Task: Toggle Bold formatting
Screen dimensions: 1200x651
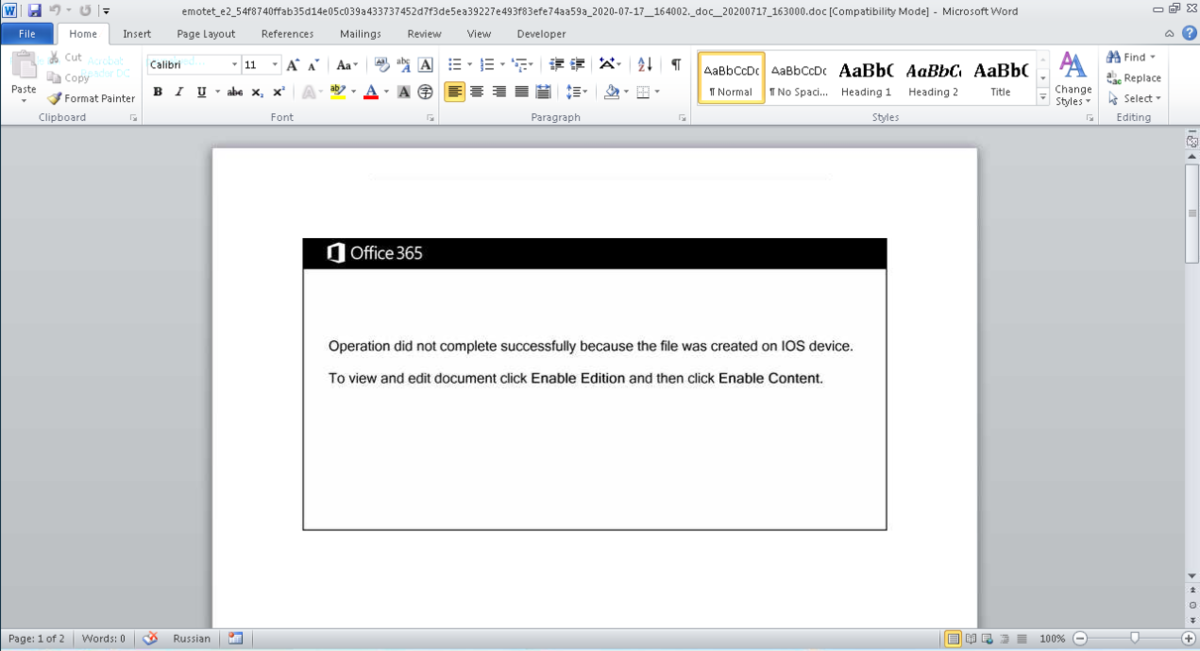Action: (x=158, y=92)
